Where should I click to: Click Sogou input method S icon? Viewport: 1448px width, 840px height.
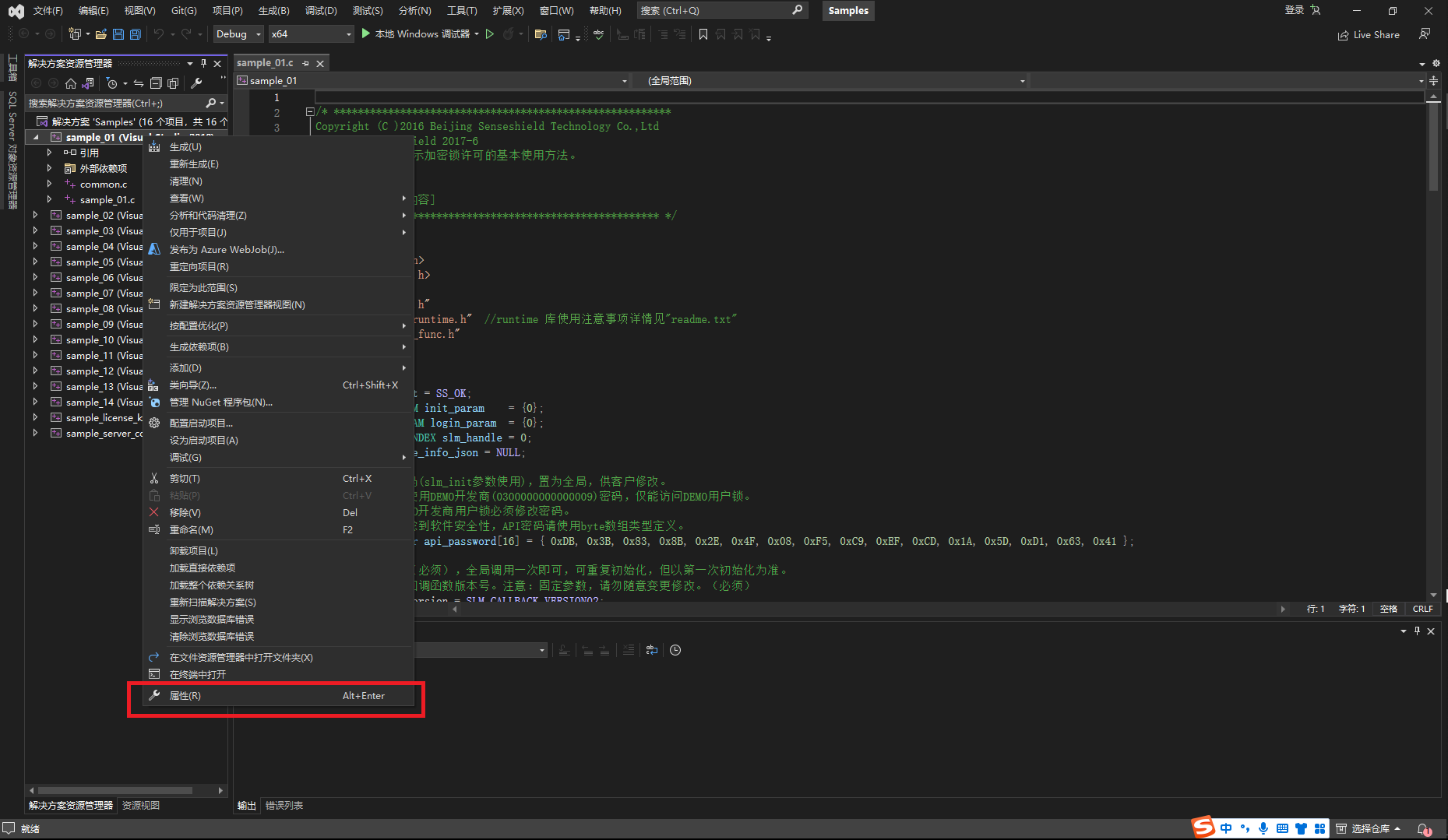[x=1203, y=827]
